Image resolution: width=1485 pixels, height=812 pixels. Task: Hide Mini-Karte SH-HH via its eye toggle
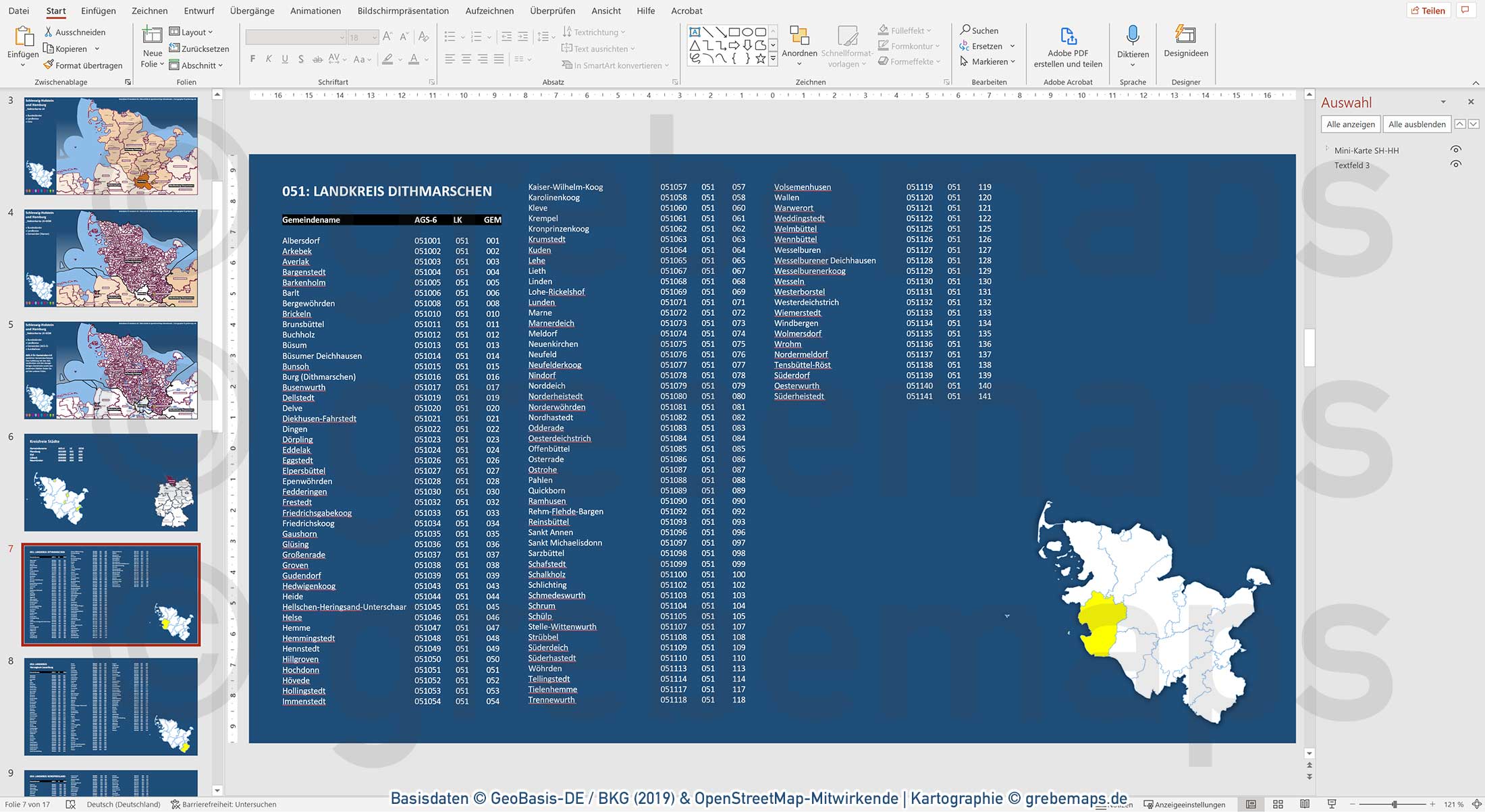coord(1456,149)
